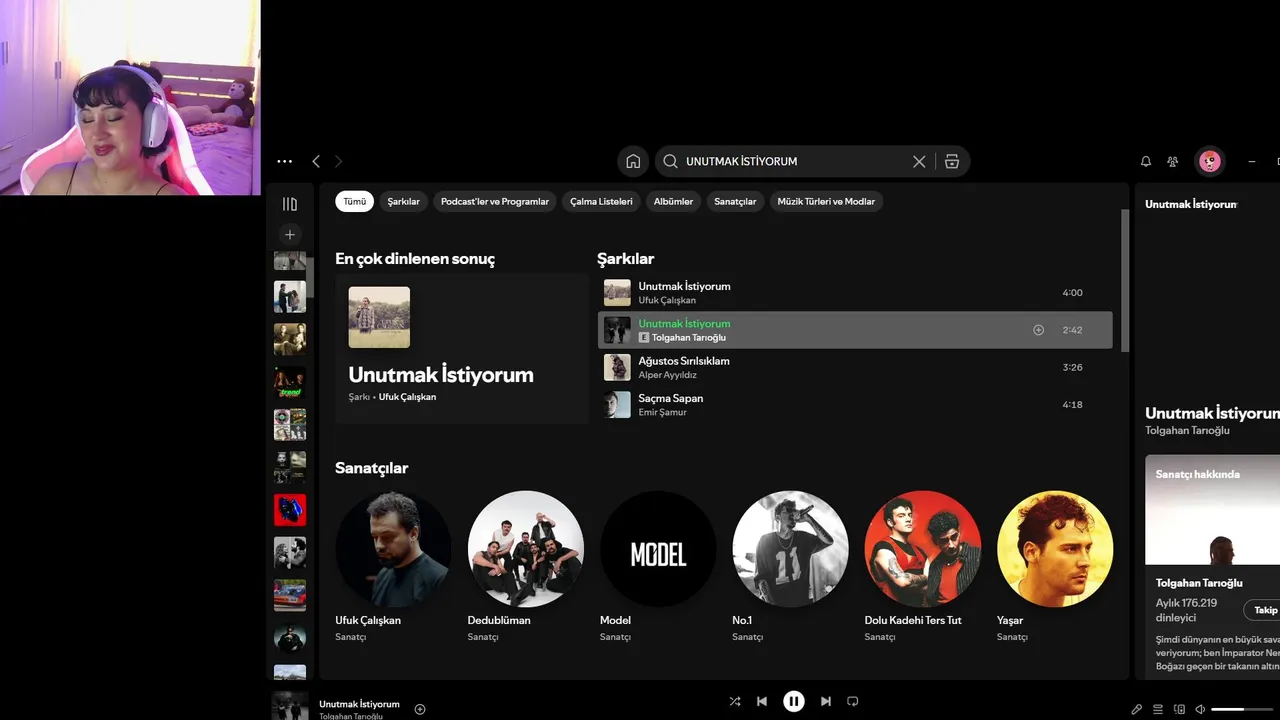Switch to the Sanatçılar filter
Image resolution: width=1280 pixels, height=720 pixels.
pos(735,201)
